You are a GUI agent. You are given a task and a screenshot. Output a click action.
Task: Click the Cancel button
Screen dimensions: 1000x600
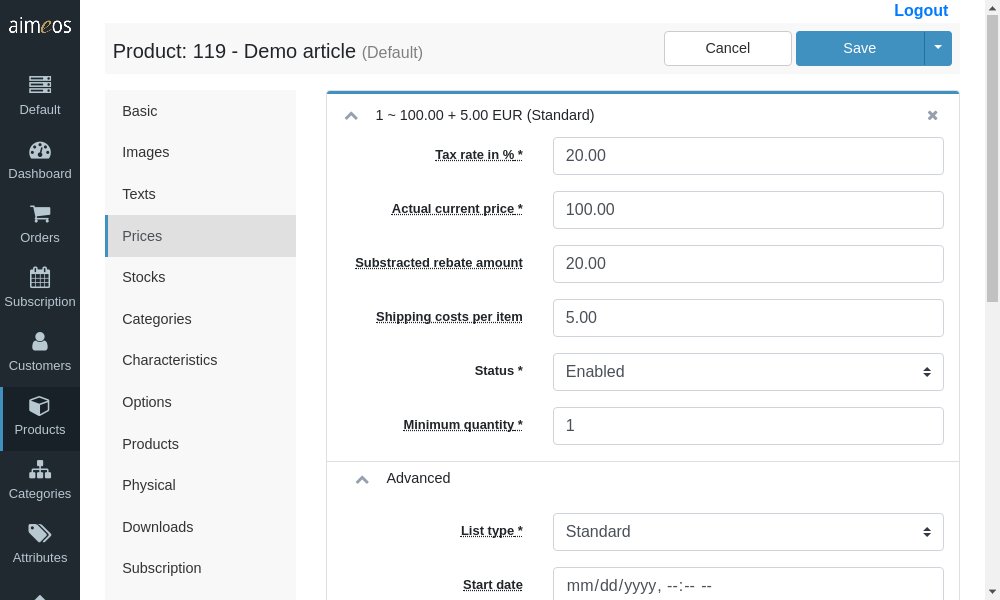pos(727,47)
